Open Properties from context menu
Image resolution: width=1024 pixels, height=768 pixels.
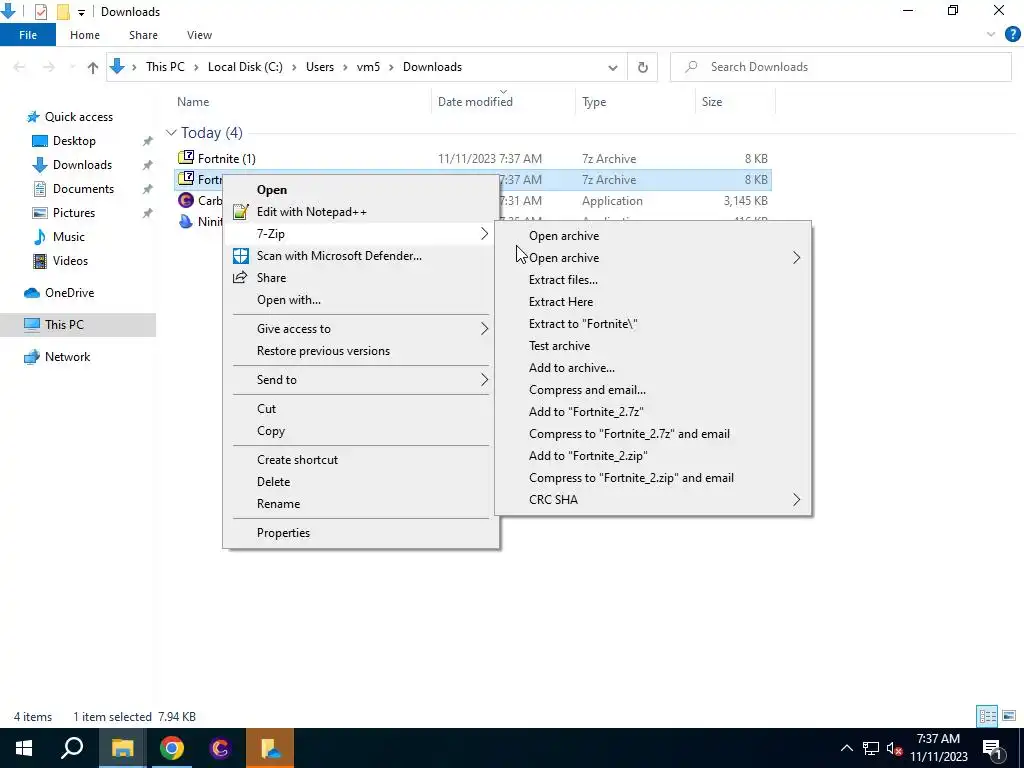coord(283,533)
